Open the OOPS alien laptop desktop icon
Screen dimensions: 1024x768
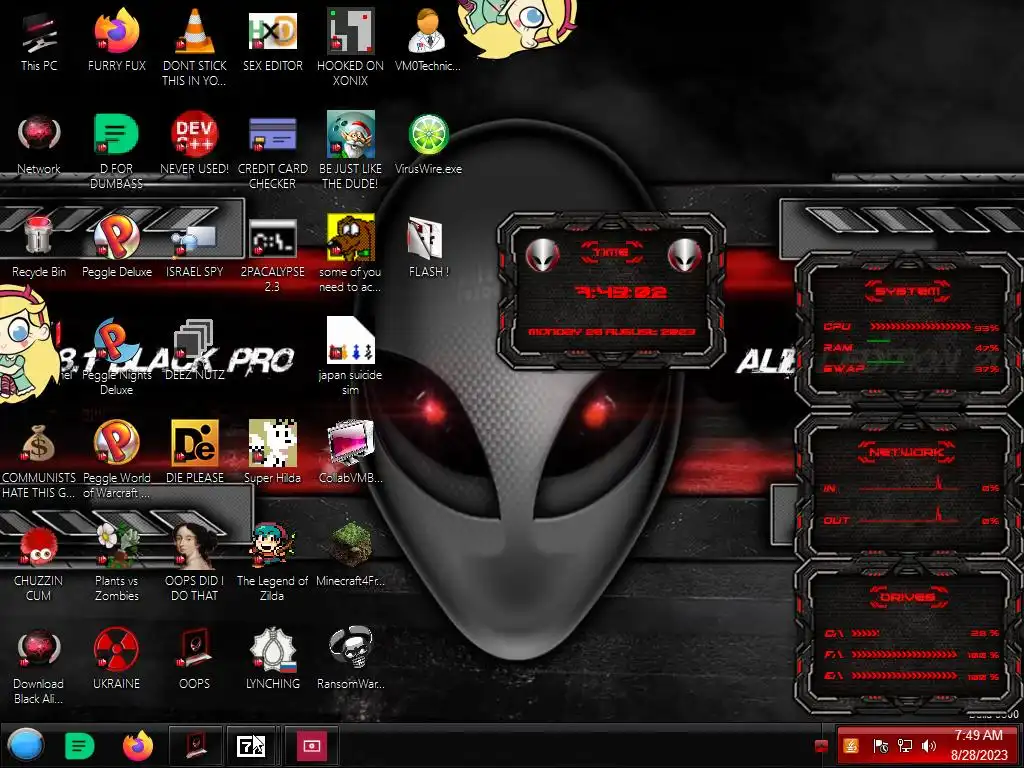click(195, 660)
